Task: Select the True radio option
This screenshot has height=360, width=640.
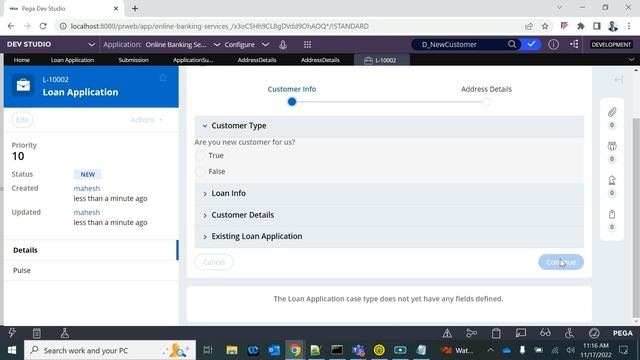Action: pyautogui.click(x=200, y=156)
